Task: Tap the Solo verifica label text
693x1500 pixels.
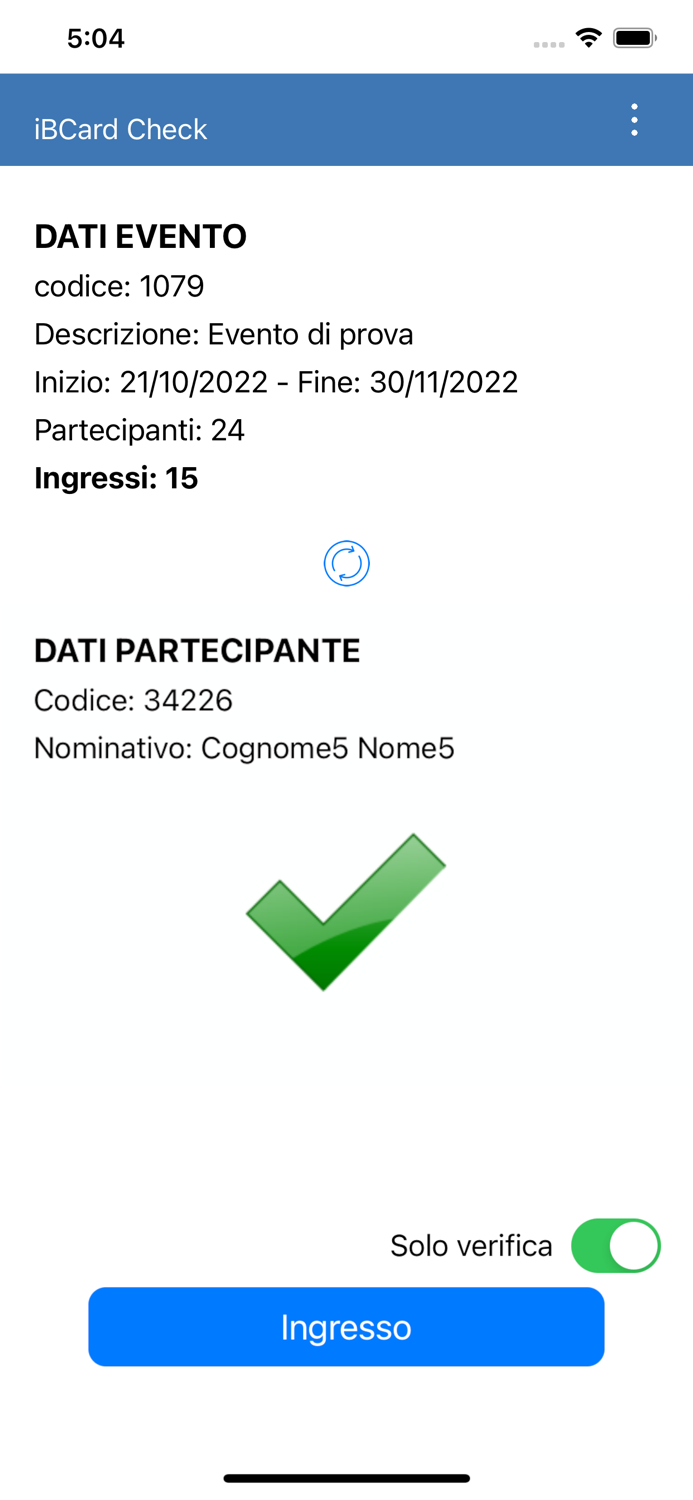Action: pos(470,1245)
